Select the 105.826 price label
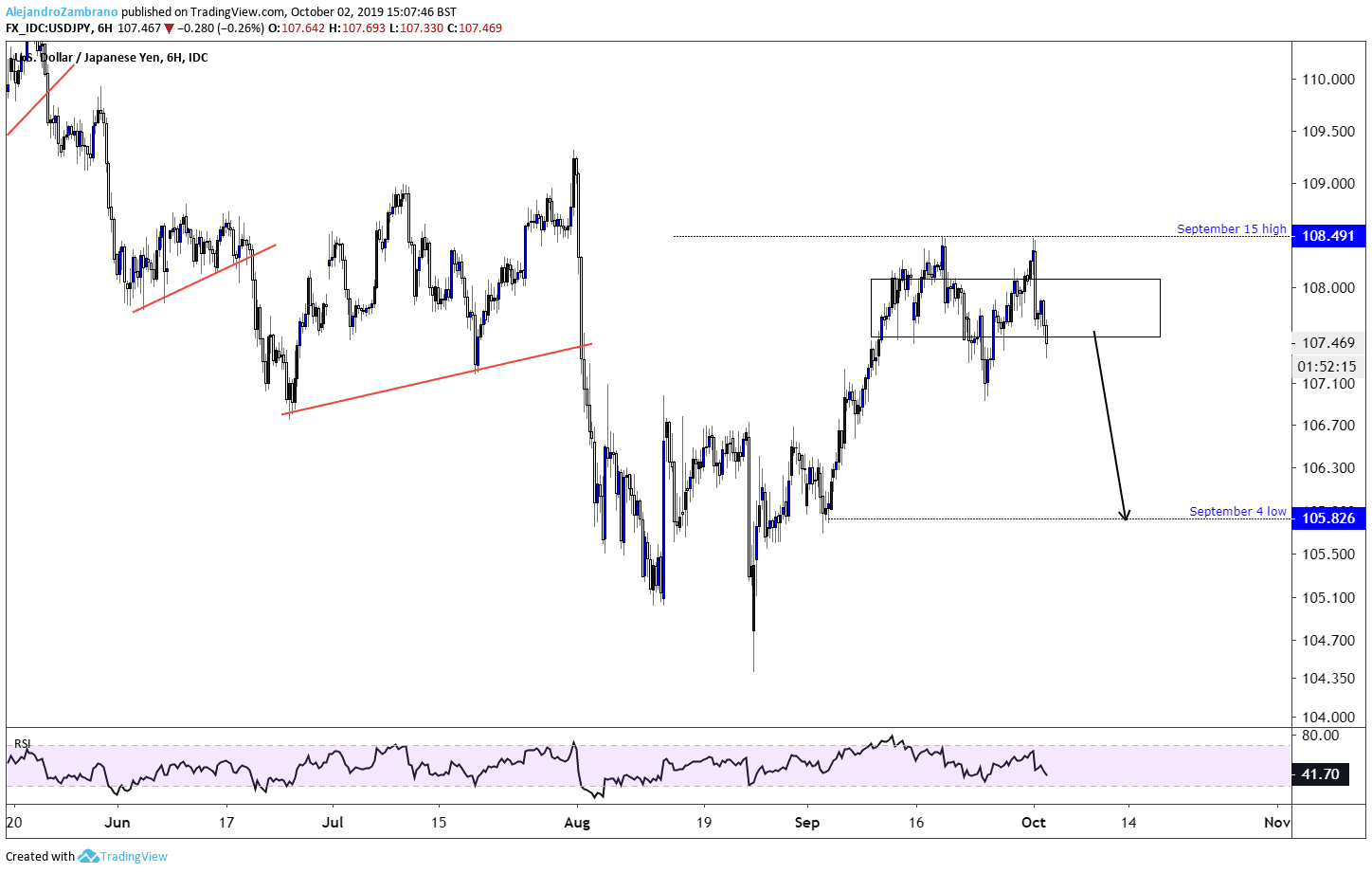1372x873 pixels. [1328, 518]
